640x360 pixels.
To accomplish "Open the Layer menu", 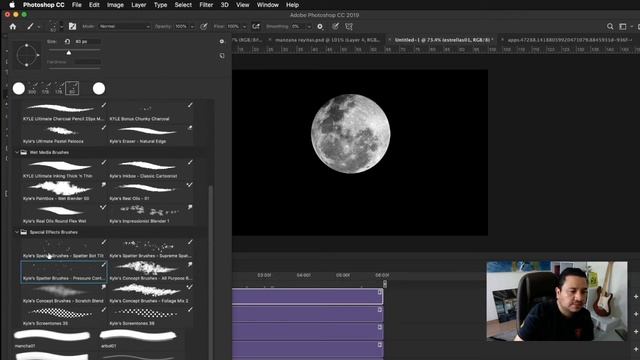I will pyautogui.click(x=138, y=5).
